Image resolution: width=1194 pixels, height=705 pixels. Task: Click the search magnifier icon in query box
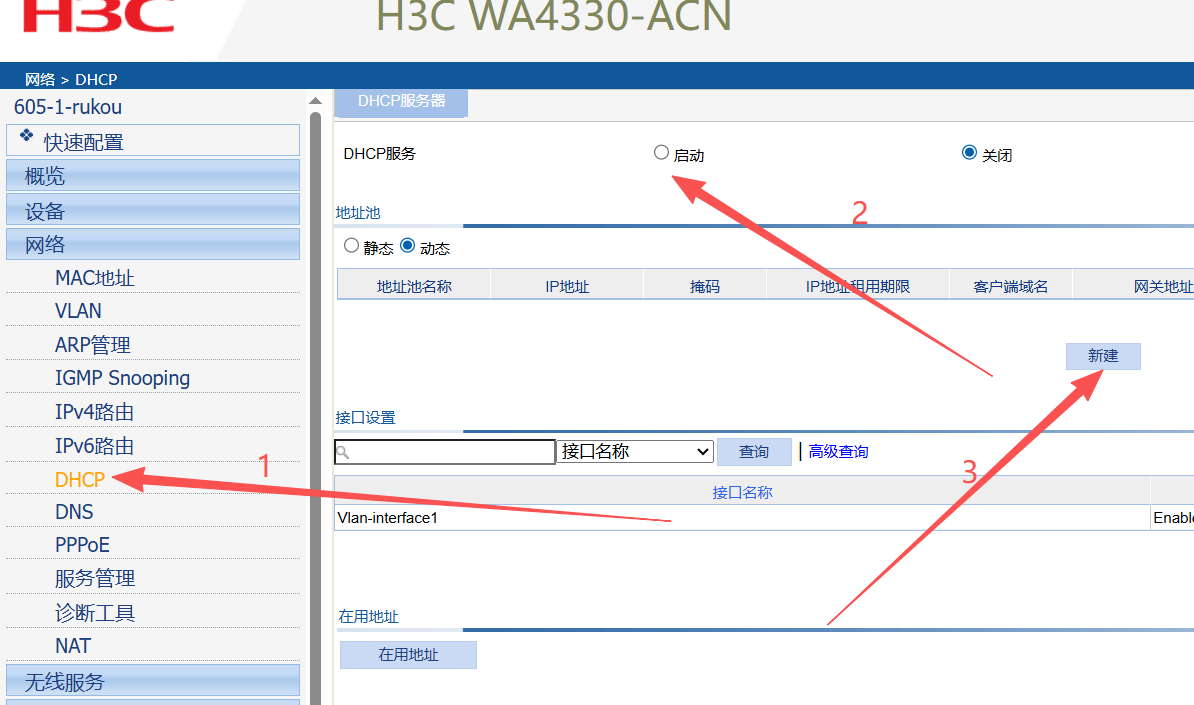point(343,452)
